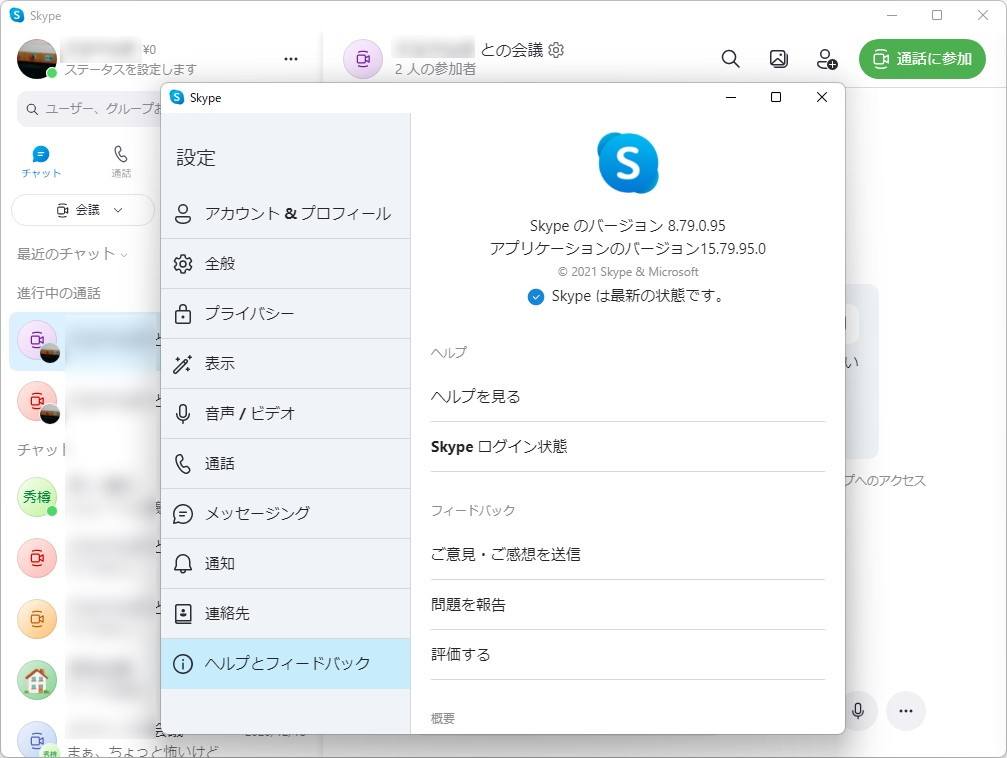The image size is (1007, 758).
Task: Switch to the 通話 tab
Action: pyautogui.click(x=121, y=160)
